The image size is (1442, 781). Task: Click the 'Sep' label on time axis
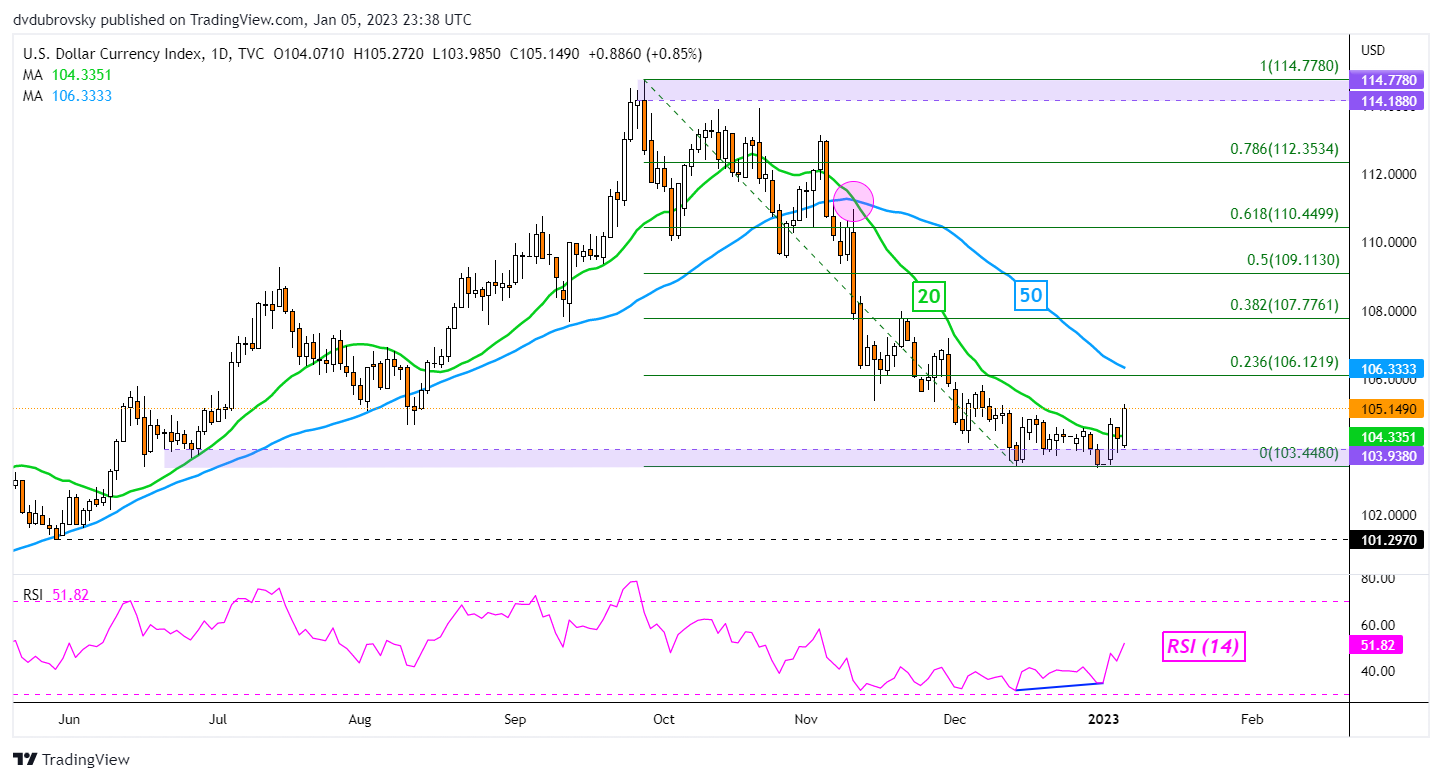coord(514,719)
